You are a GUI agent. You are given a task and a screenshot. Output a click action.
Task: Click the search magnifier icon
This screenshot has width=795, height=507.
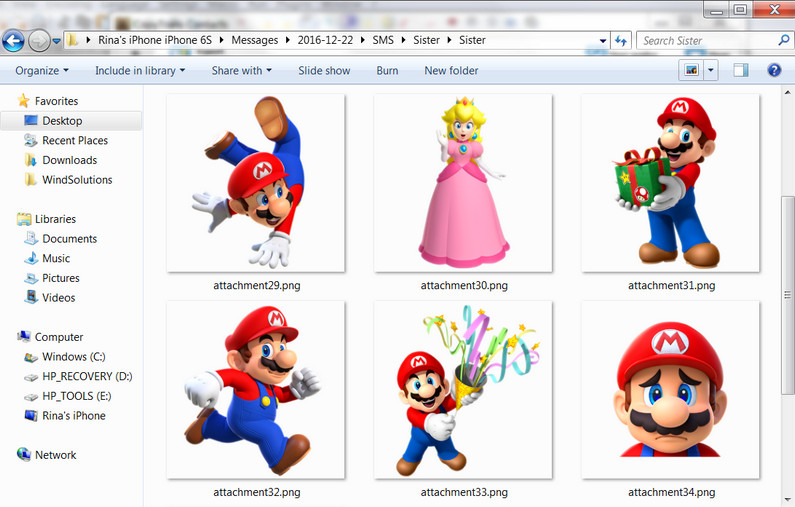(784, 40)
